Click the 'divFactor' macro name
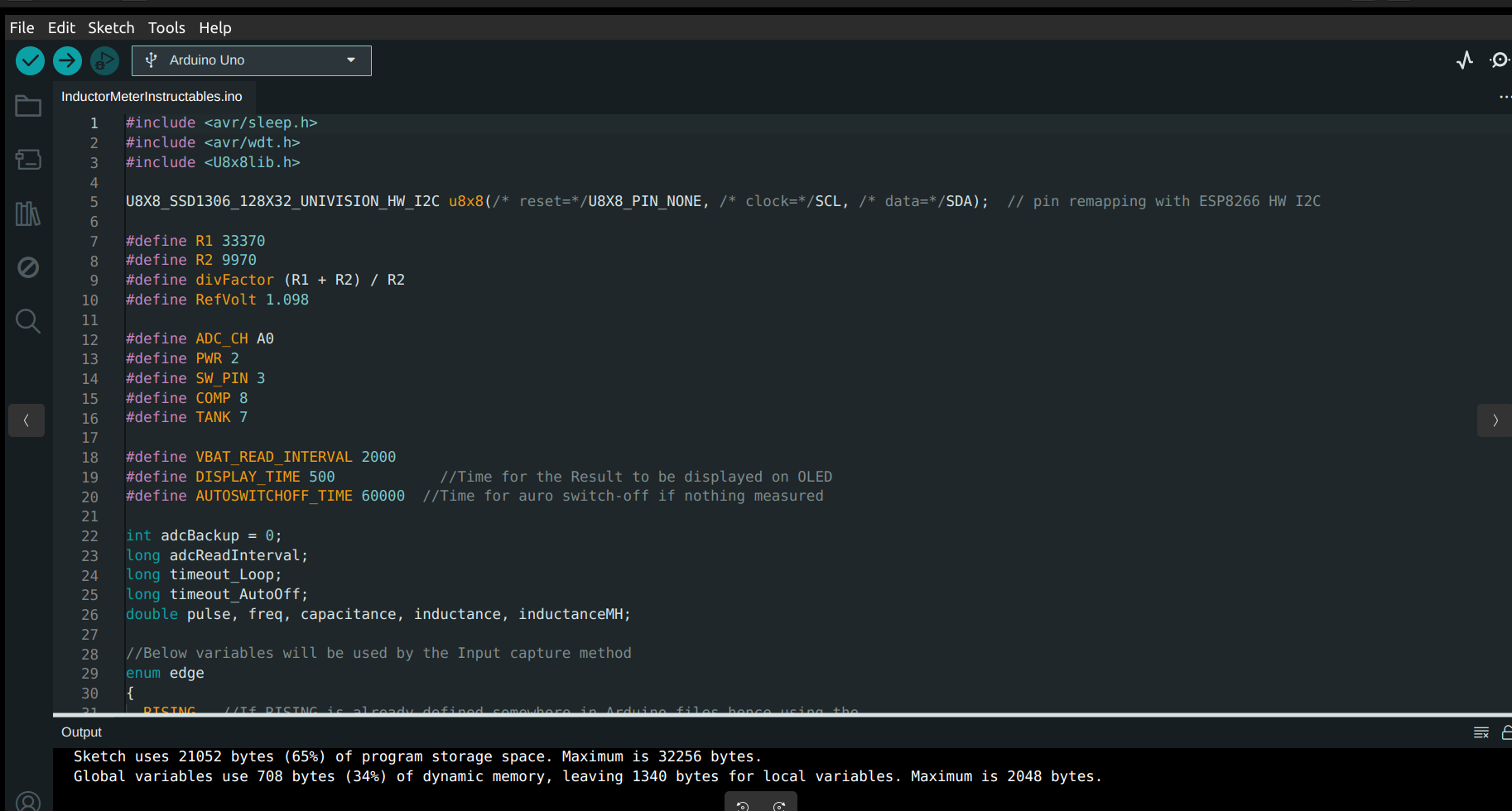Image resolution: width=1512 pixels, height=811 pixels. [234, 280]
